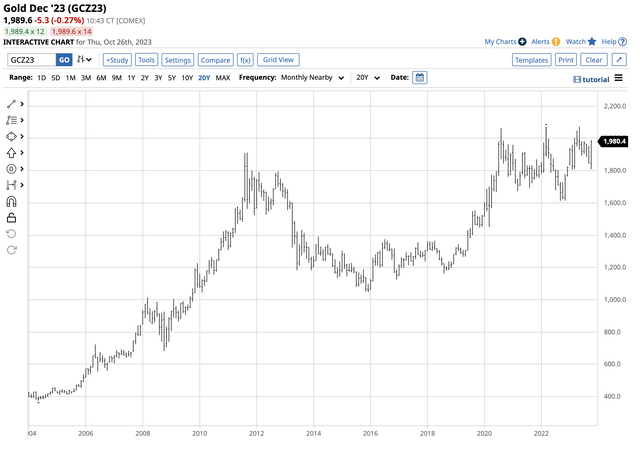Select the measurement range tool icon
The image size is (640, 453).
[x=11, y=185]
